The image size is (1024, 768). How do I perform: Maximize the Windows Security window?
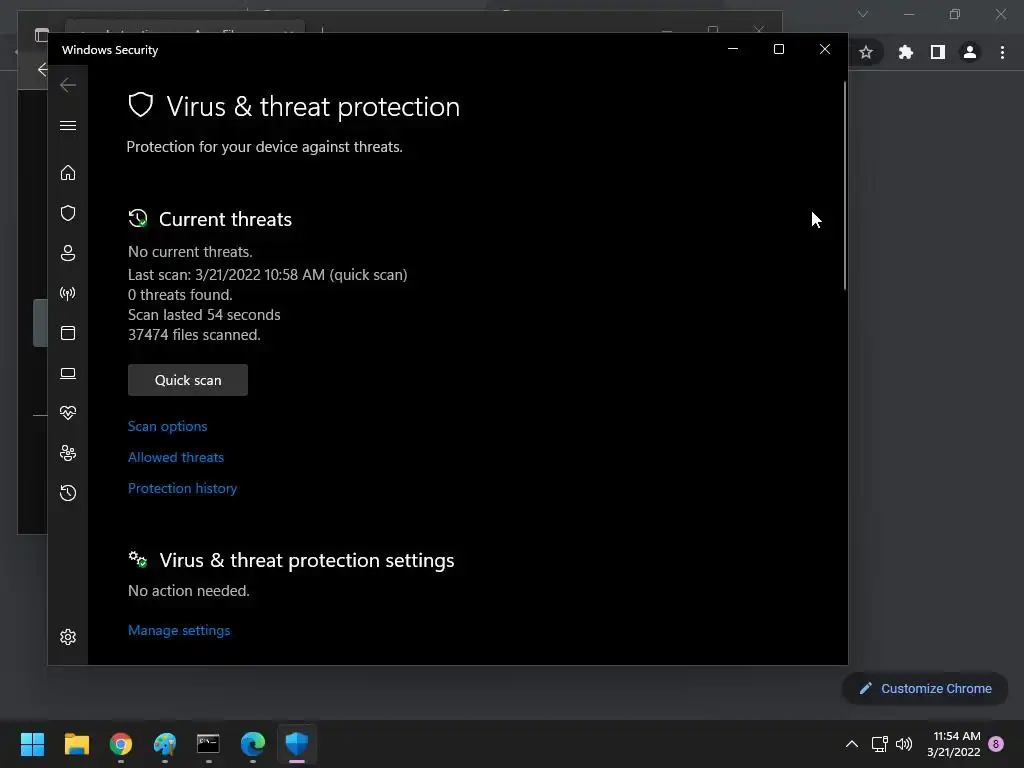(x=778, y=49)
